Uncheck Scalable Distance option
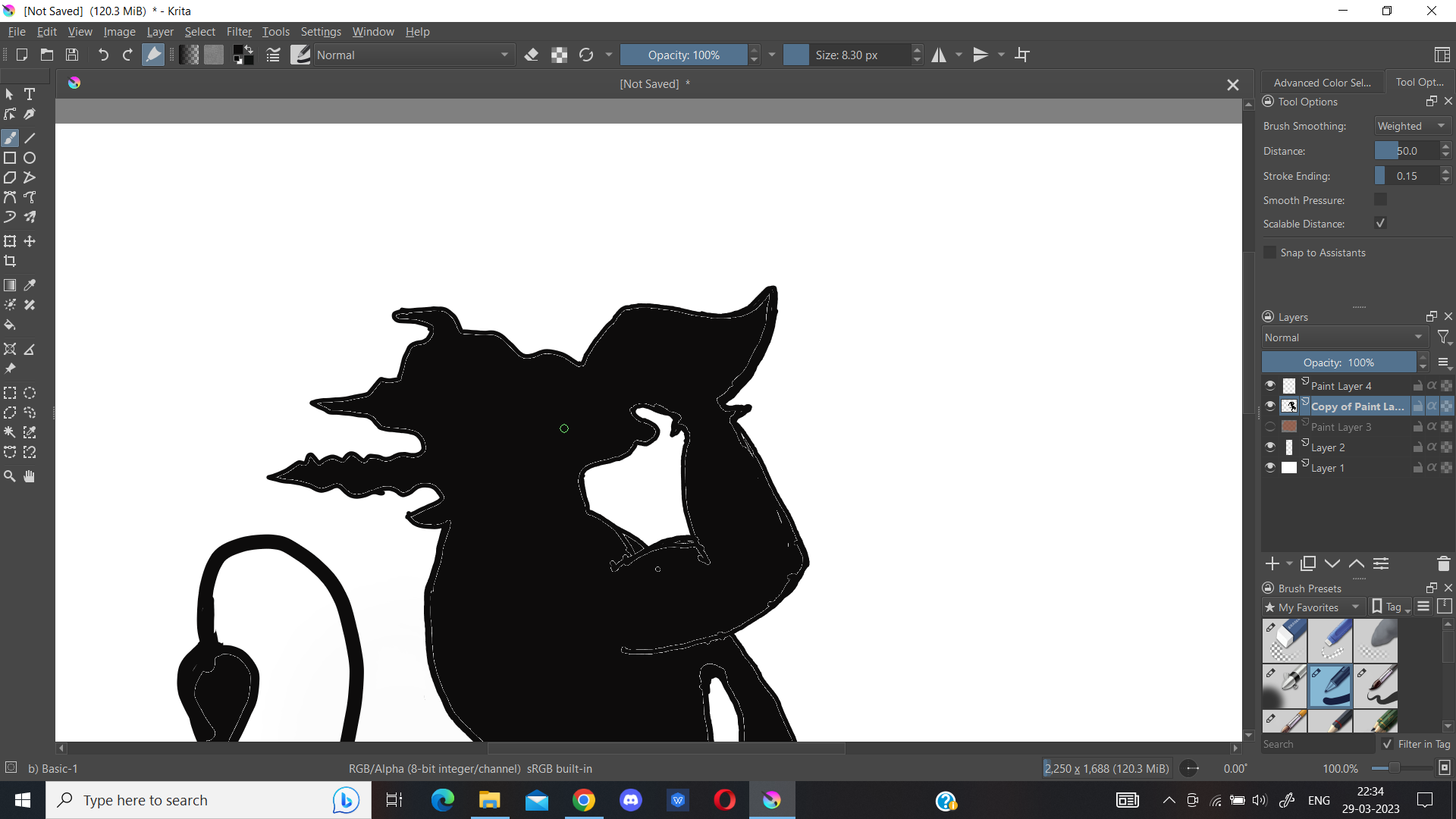Image resolution: width=1456 pixels, height=819 pixels. point(1380,224)
